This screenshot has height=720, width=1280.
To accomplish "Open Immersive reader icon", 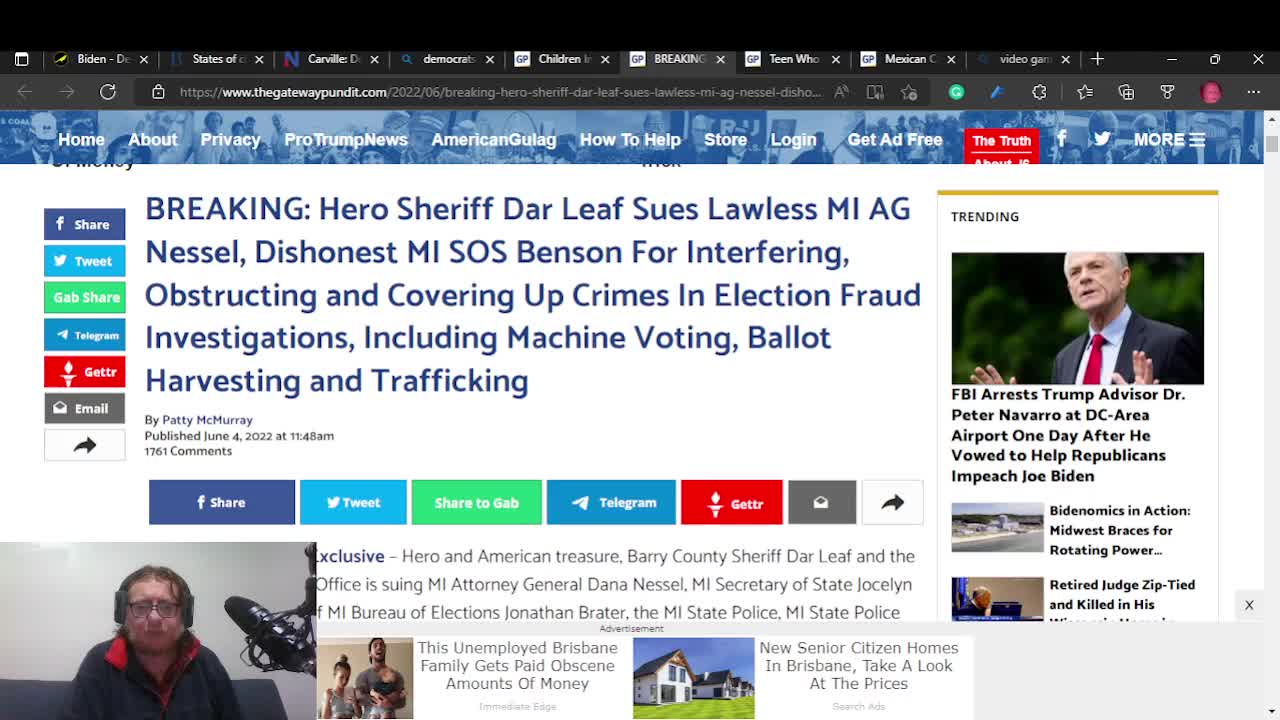I will coord(875,92).
